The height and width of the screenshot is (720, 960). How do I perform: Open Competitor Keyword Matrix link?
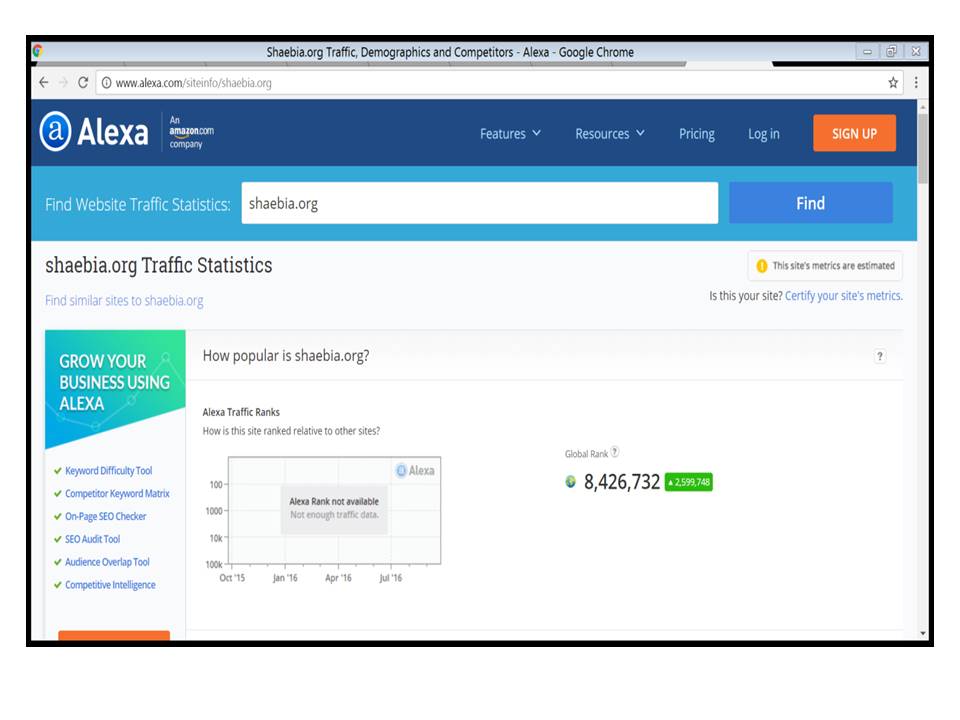coord(117,493)
